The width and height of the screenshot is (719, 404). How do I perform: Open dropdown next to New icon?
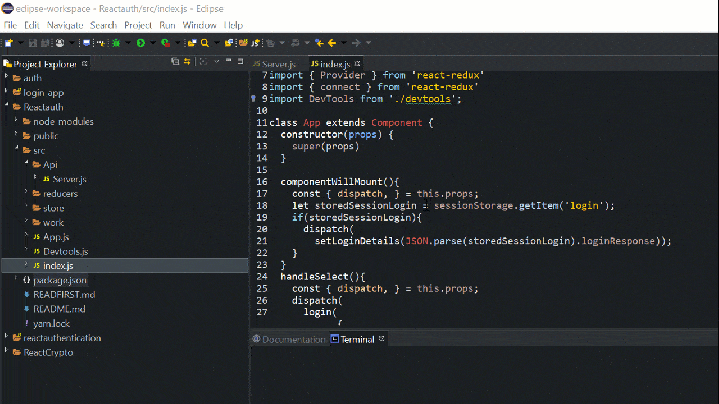(21, 43)
